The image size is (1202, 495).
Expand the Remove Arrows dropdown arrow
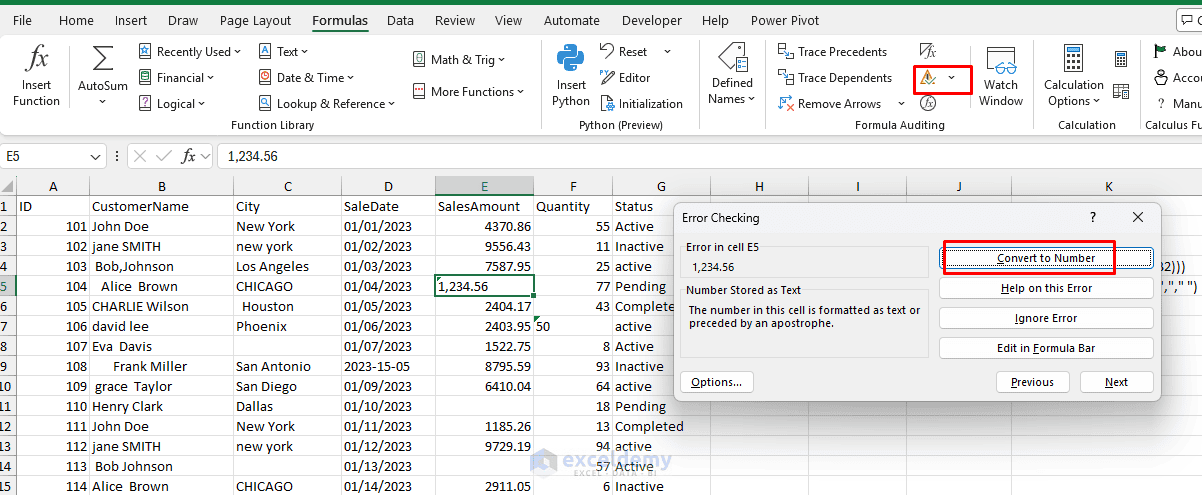[902, 104]
